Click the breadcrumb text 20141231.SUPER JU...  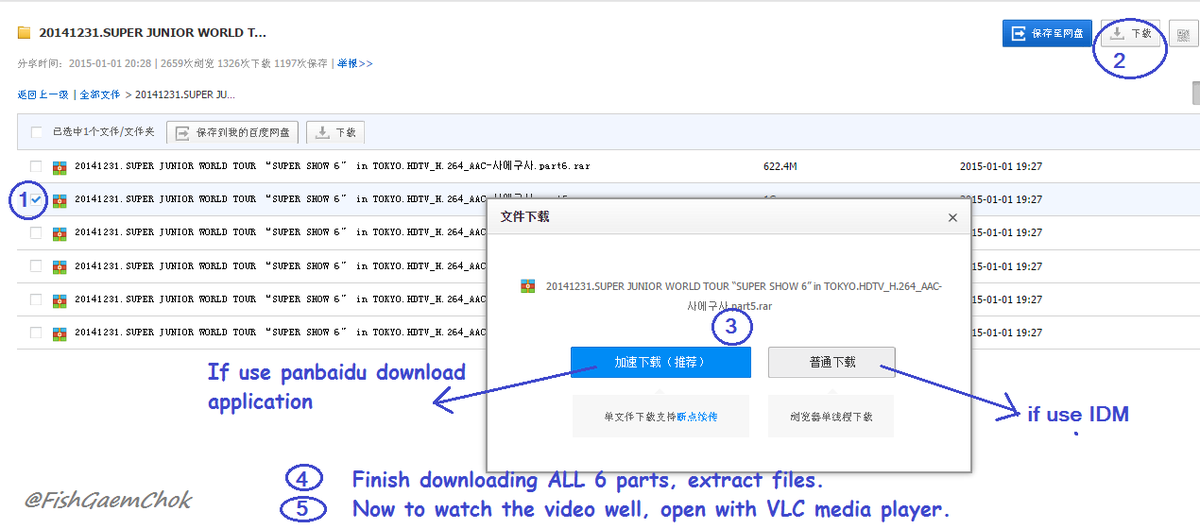pyautogui.click(x=185, y=95)
